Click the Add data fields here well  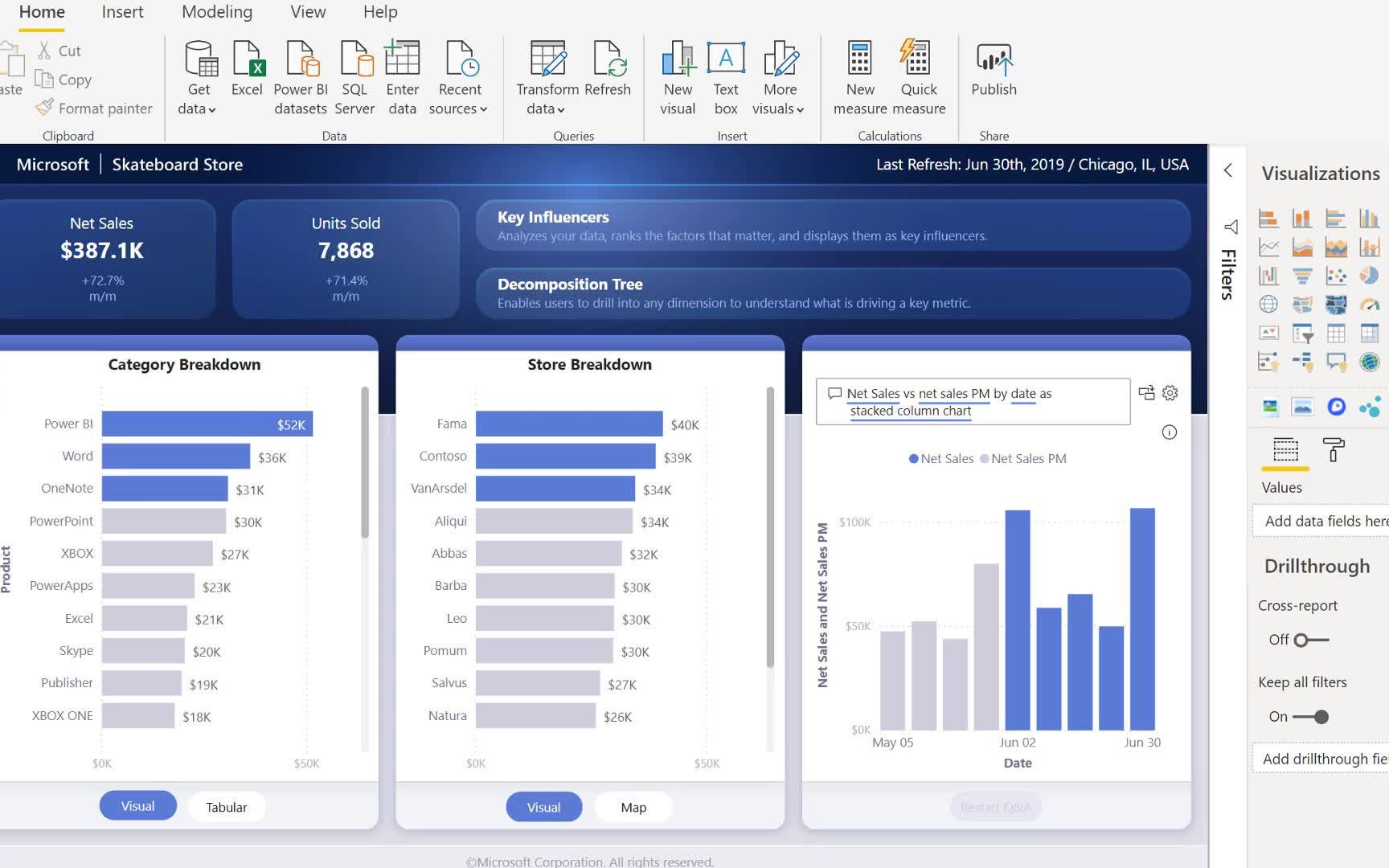pos(1322,521)
